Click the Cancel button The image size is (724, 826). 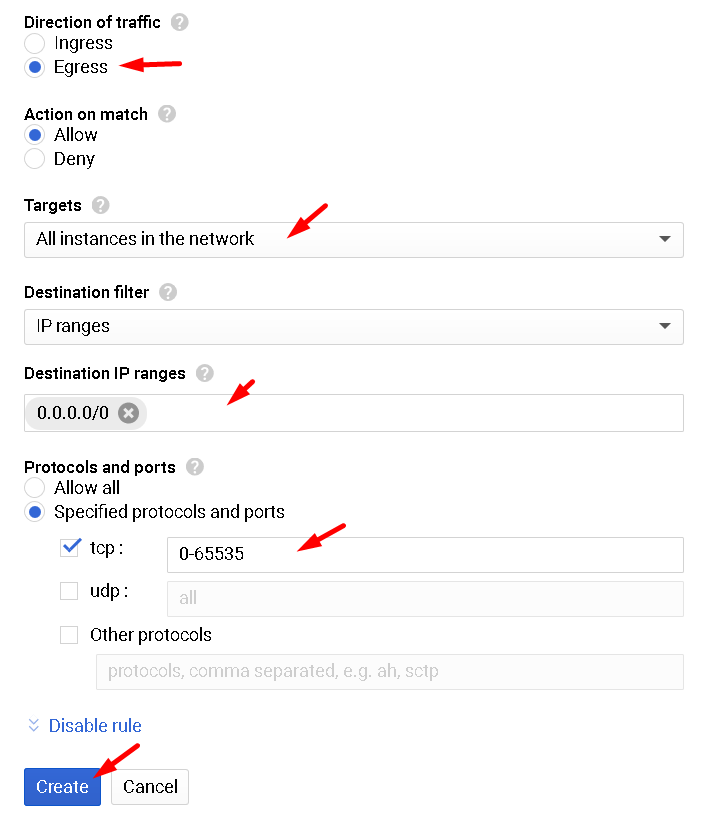pyautogui.click(x=150, y=787)
